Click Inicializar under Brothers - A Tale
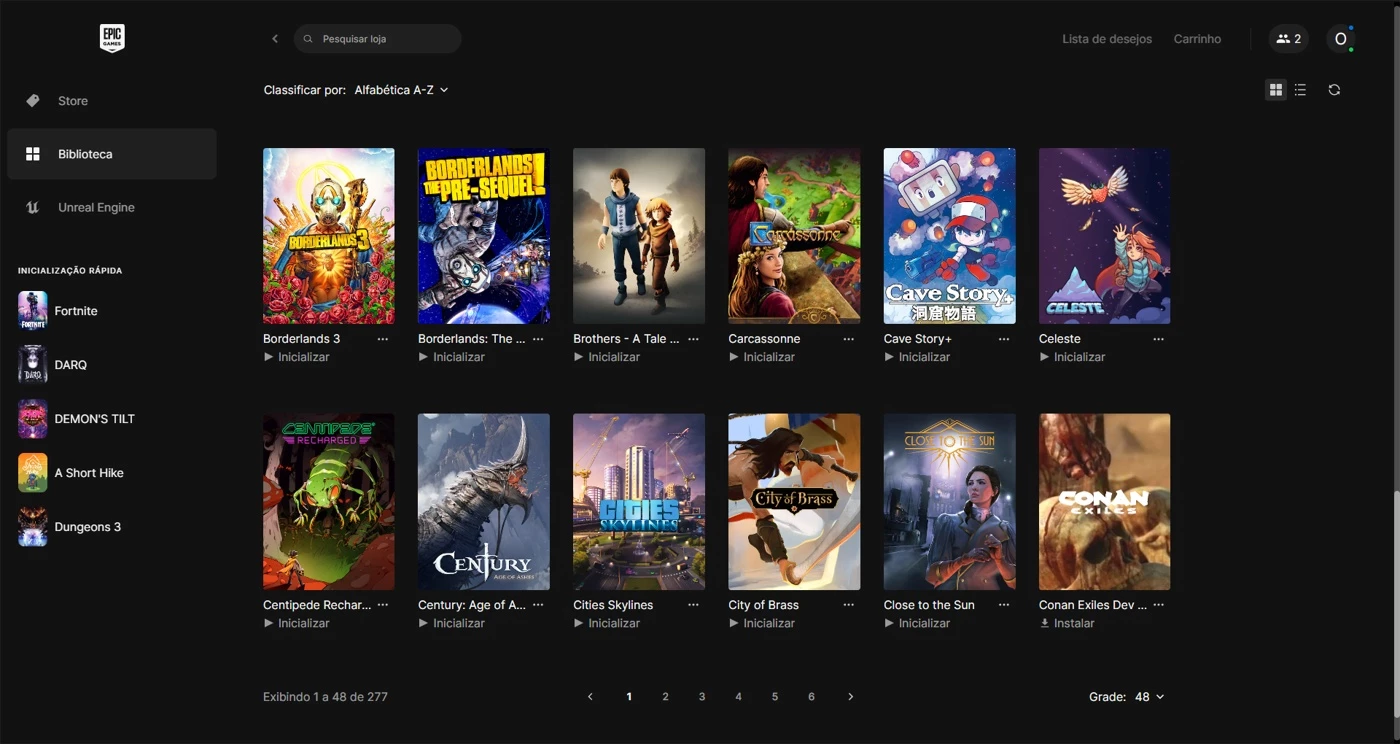 point(607,357)
